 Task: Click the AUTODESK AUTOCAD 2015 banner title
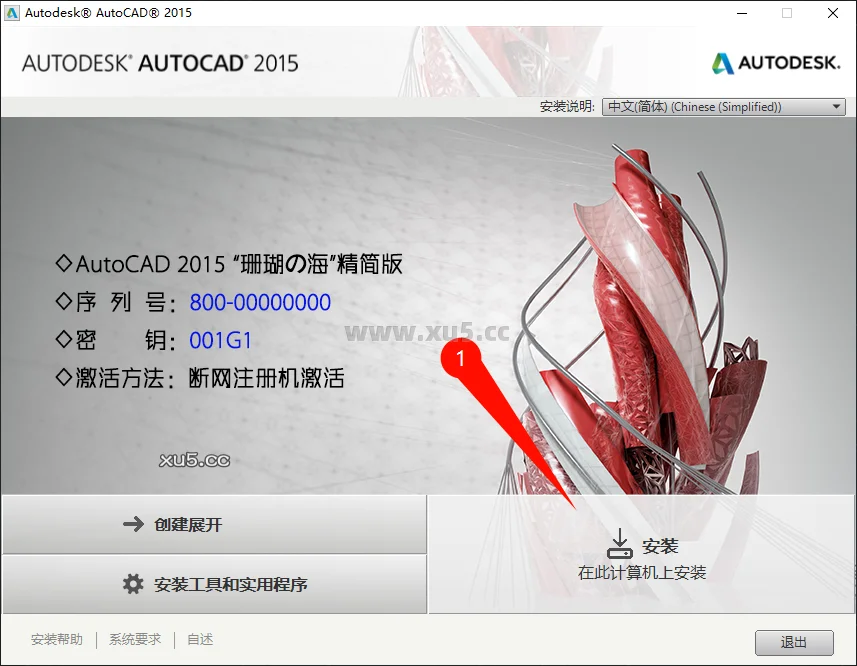pos(160,63)
